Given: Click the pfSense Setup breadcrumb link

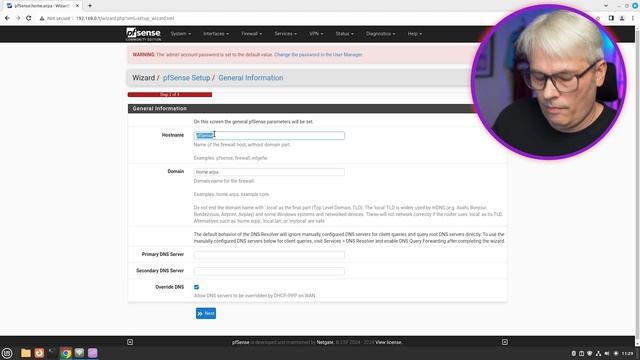Looking at the screenshot, I should coord(187,78).
